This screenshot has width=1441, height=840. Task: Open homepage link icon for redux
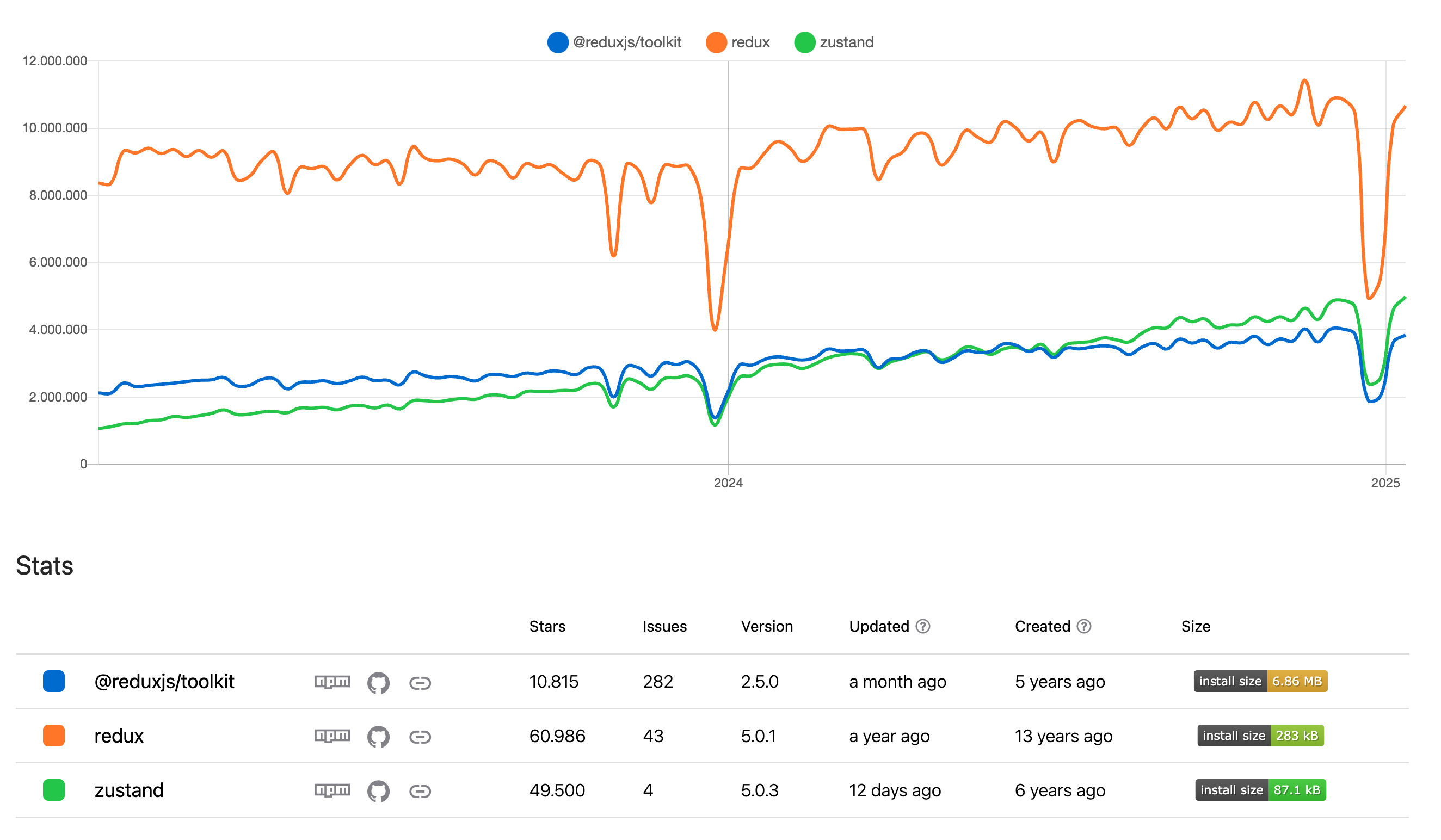pos(420,737)
